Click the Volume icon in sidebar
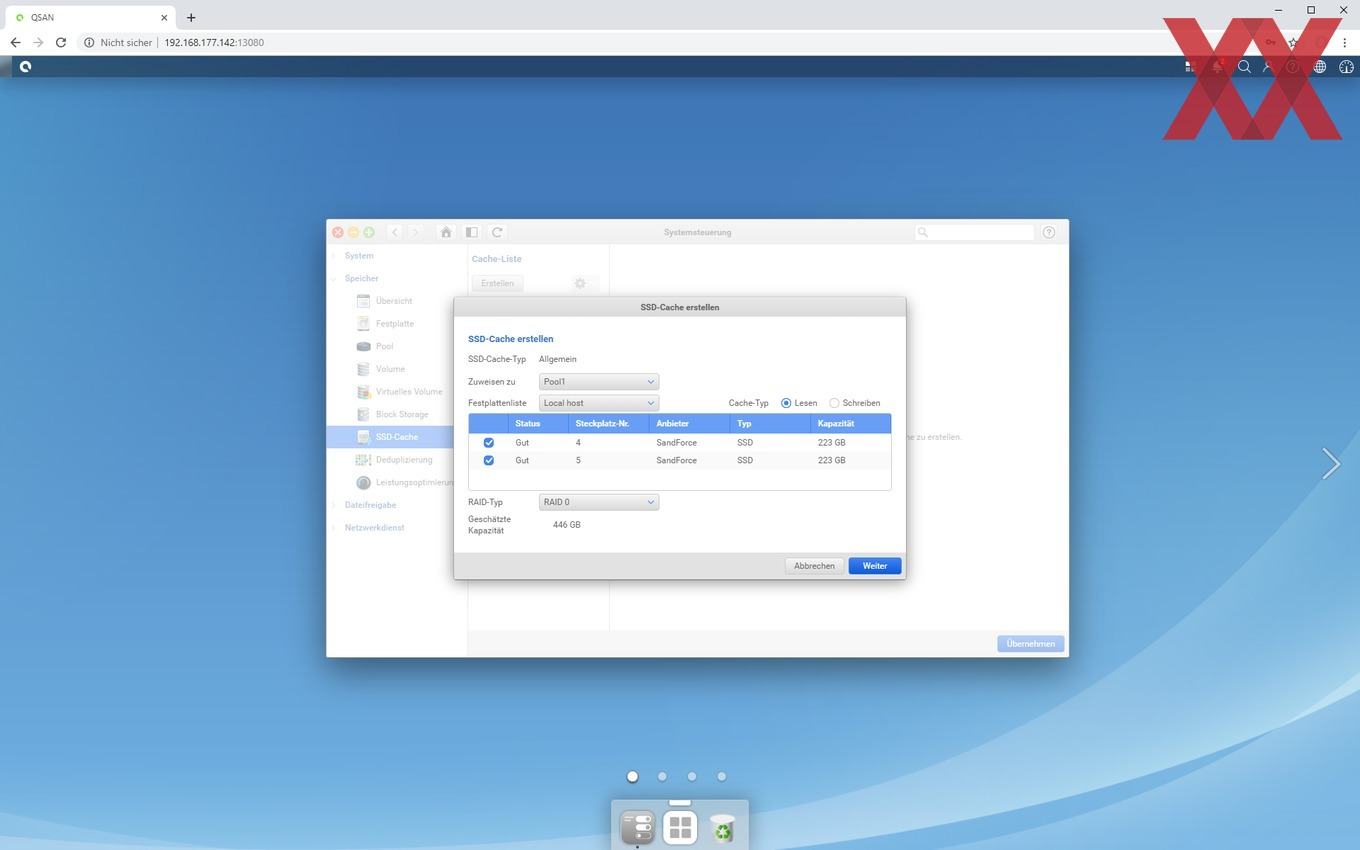Screen dimensions: 1360x850 coord(363,369)
